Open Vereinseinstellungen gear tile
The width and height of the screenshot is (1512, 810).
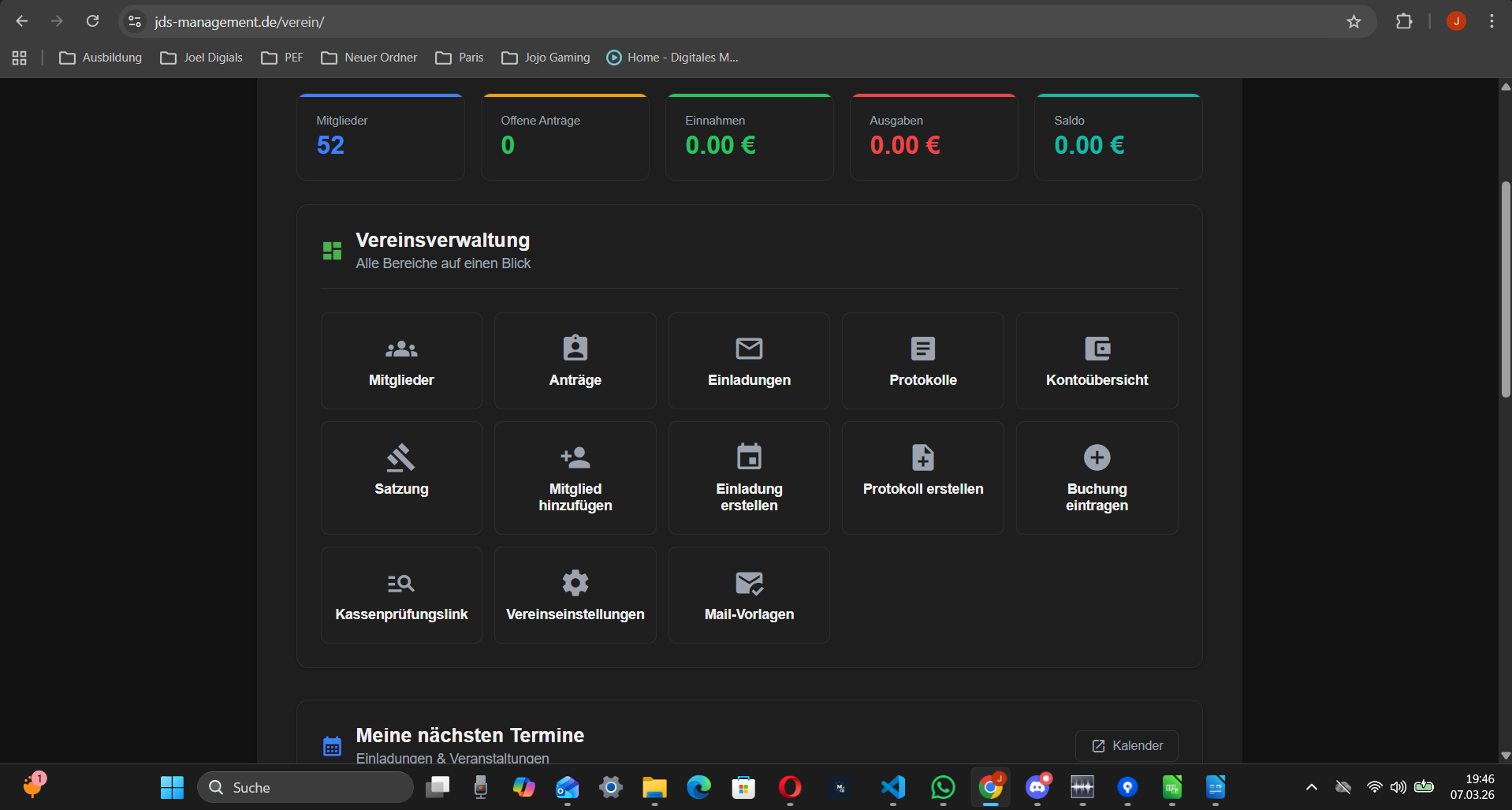tap(575, 595)
